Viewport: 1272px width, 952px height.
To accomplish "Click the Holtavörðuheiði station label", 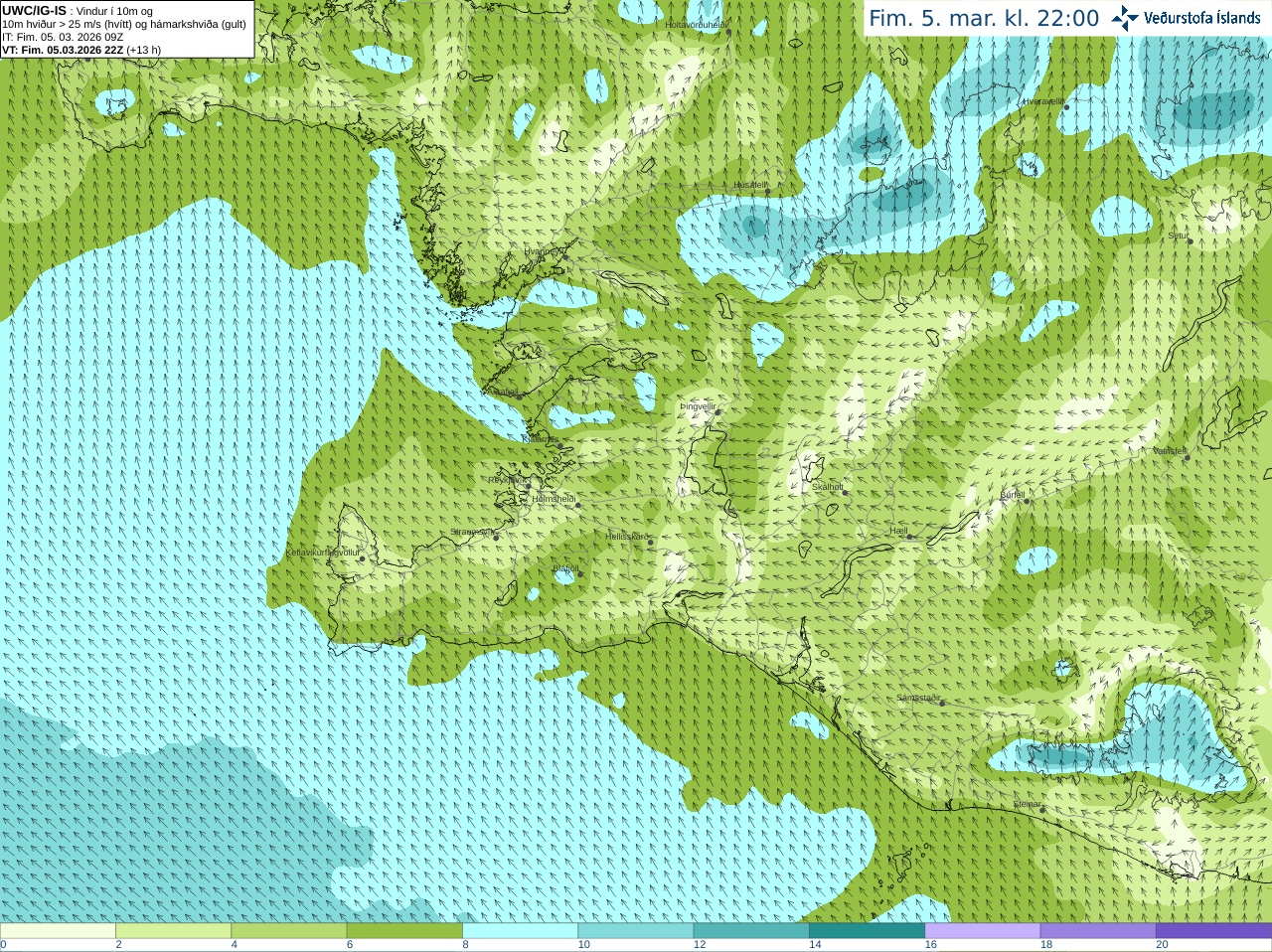I will [697, 25].
